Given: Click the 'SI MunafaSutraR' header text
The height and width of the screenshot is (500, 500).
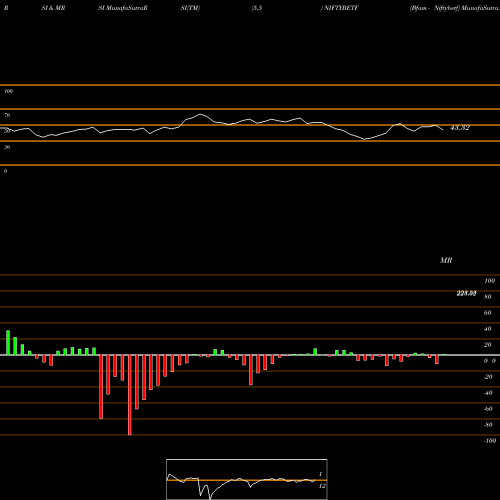Looking at the screenshot, I should [x=123, y=8].
